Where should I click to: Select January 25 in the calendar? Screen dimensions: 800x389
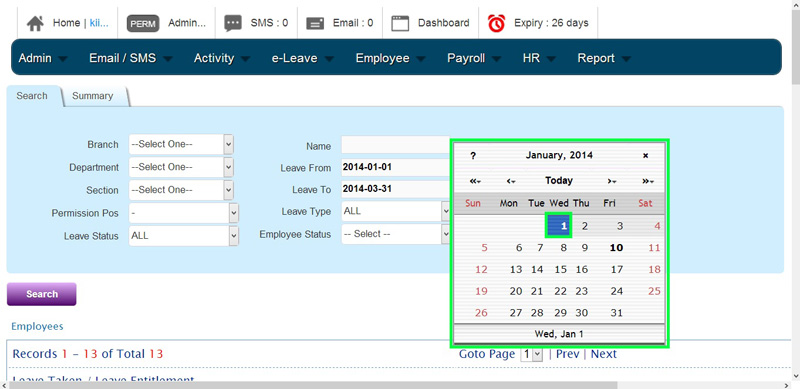coord(654,291)
